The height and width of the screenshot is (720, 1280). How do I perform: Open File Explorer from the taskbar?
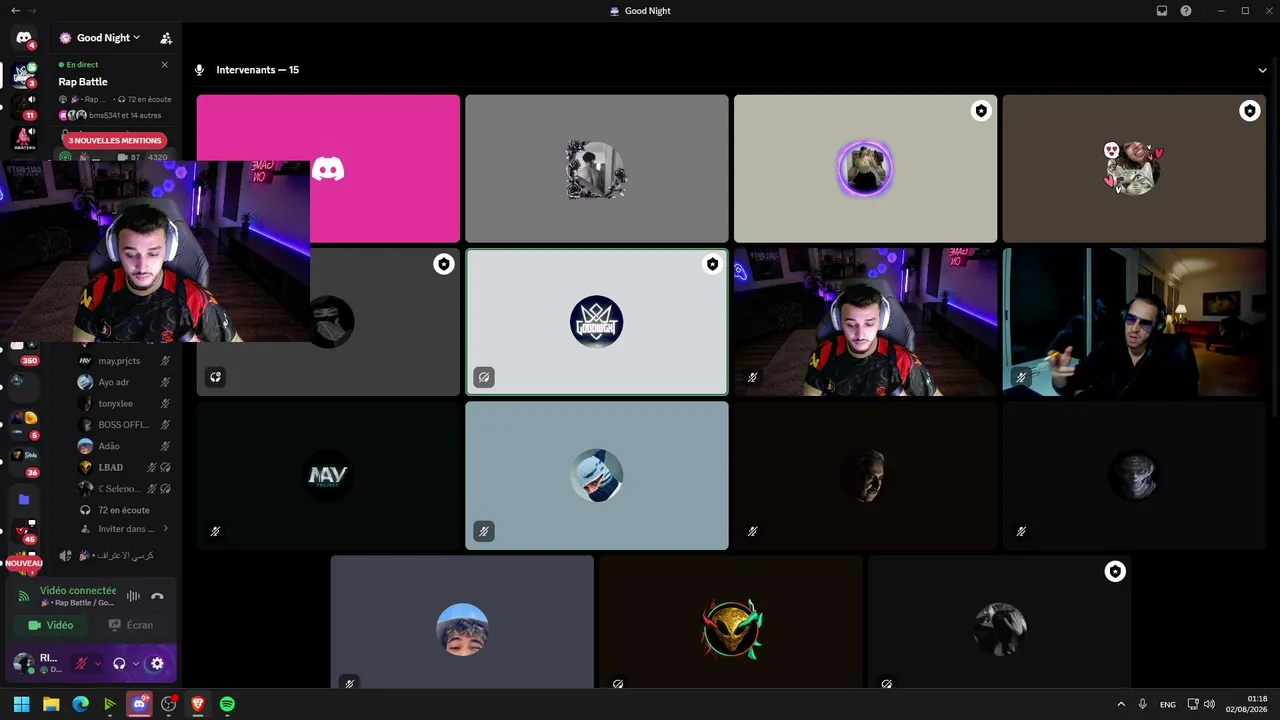pos(51,704)
